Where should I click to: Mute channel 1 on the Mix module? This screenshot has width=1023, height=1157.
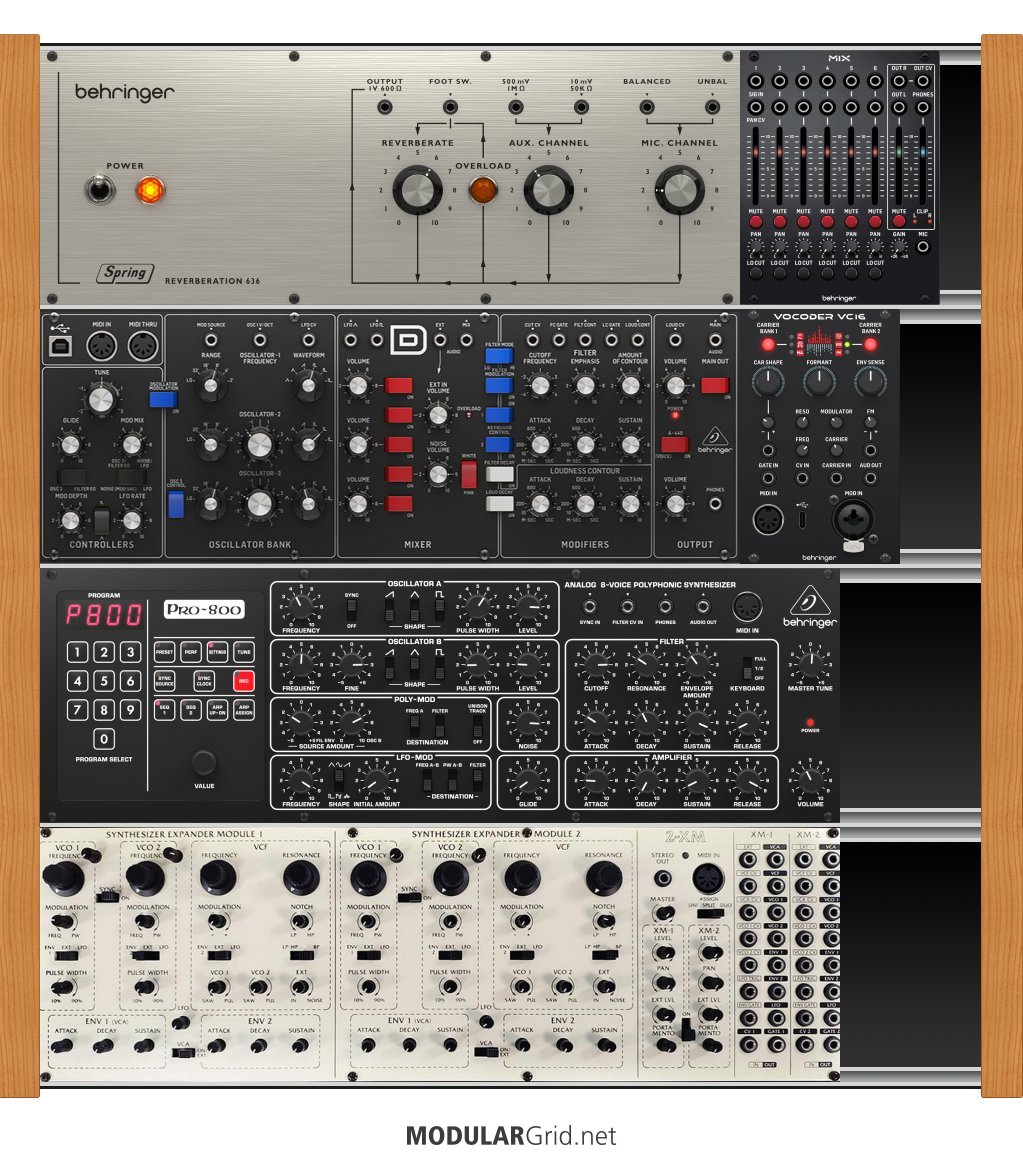point(756,221)
